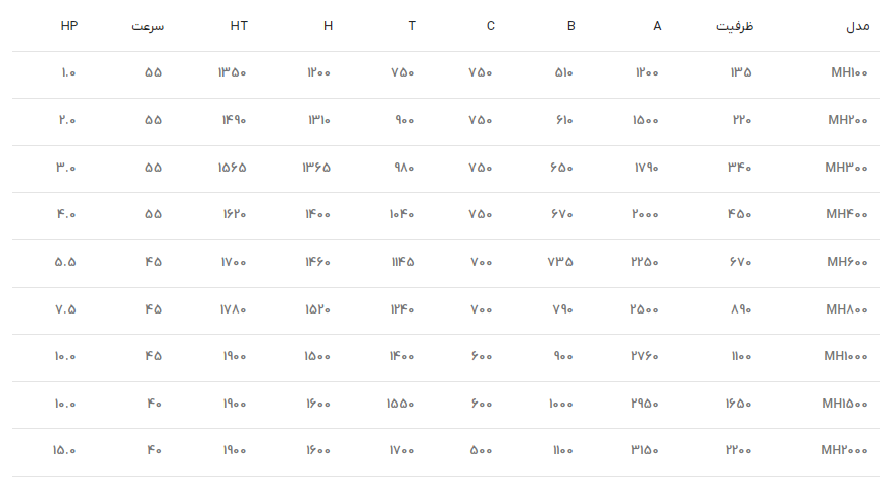Screen dimensions: 896x477
Task: Click the B column header
Action: 571,26
